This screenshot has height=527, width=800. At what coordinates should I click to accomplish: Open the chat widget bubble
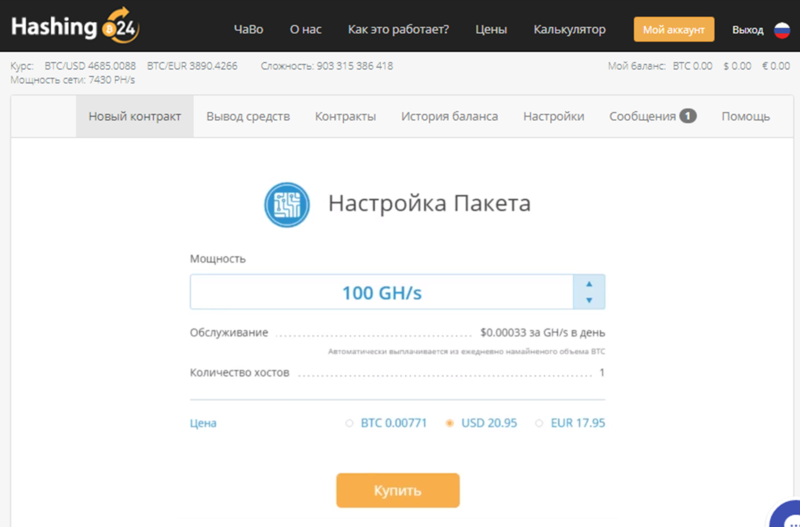[788, 515]
